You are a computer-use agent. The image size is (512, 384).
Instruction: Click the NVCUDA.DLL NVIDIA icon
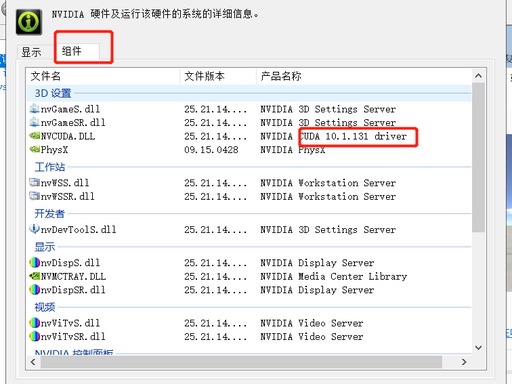click(x=34, y=136)
